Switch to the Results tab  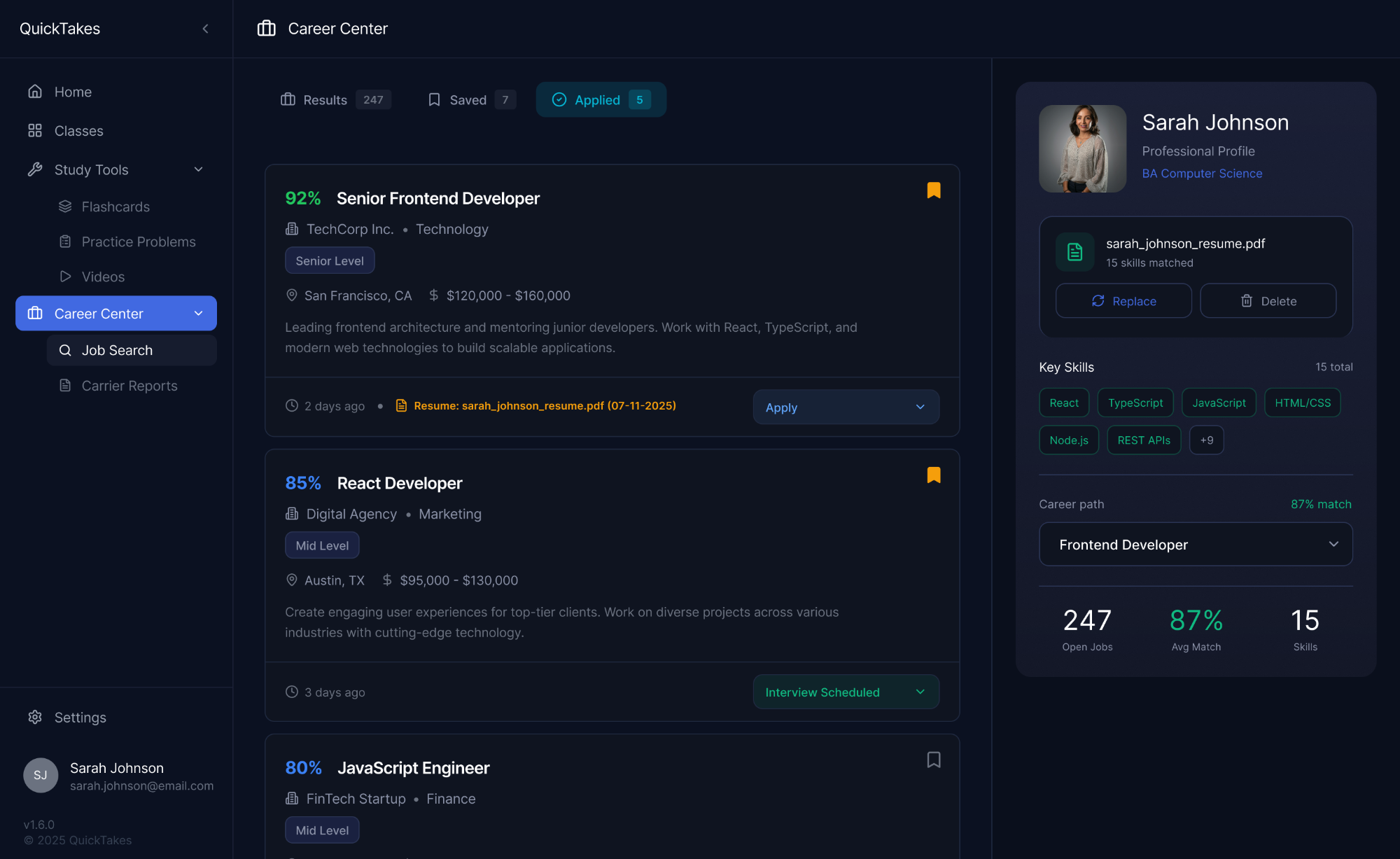point(335,99)
